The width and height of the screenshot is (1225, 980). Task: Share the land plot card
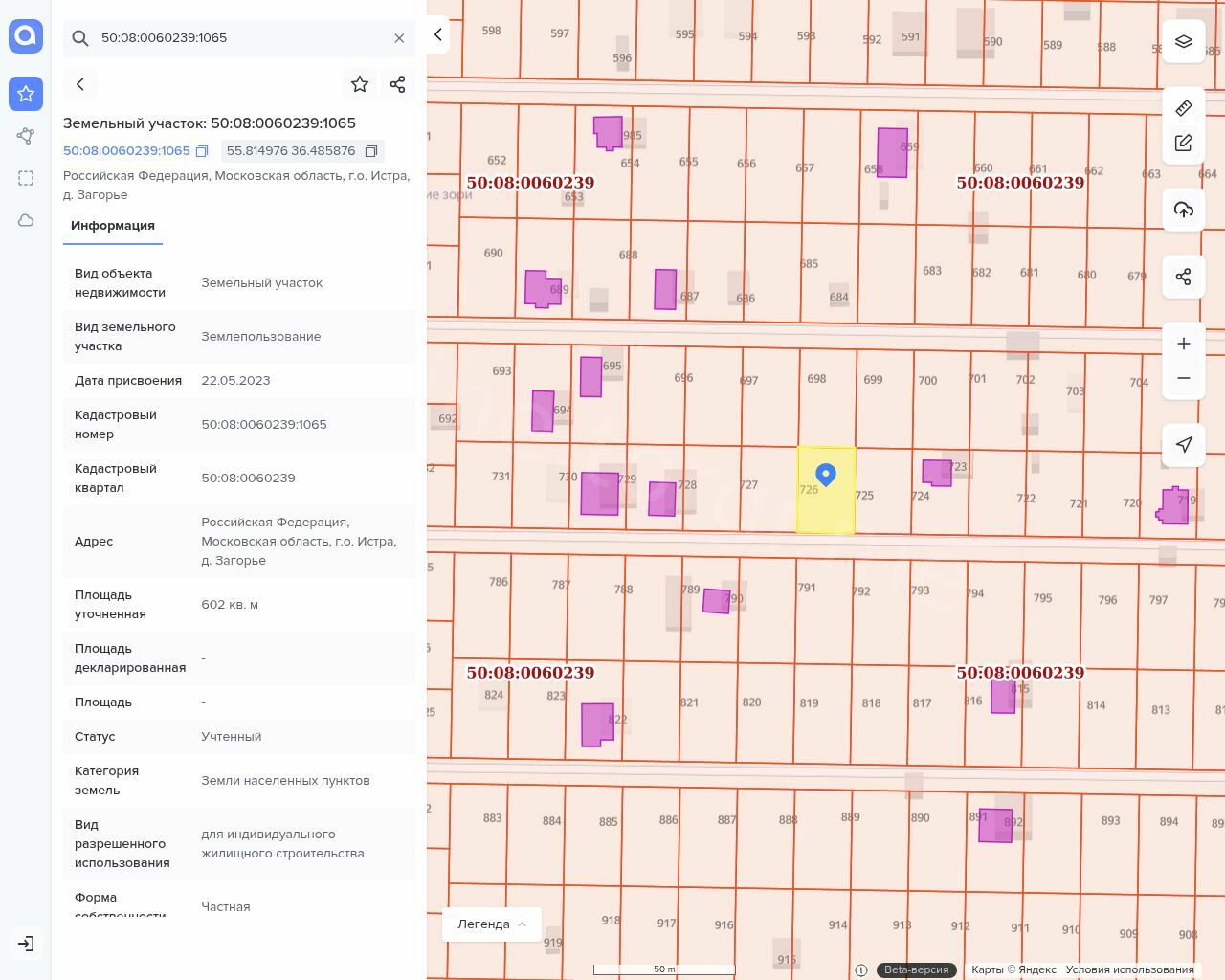pyautogui.click(x=398, y=84)
